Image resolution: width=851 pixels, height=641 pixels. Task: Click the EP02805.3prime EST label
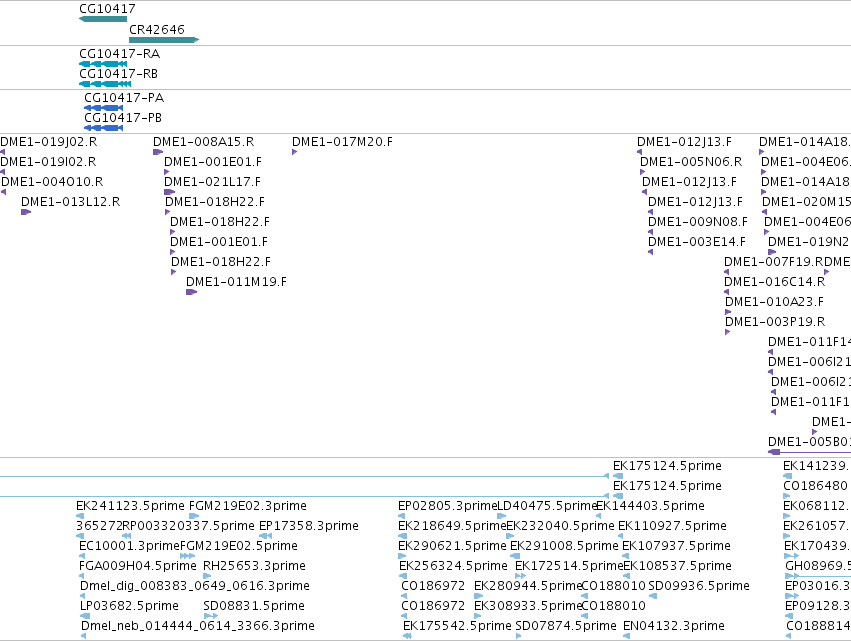[x=448, y=506]
